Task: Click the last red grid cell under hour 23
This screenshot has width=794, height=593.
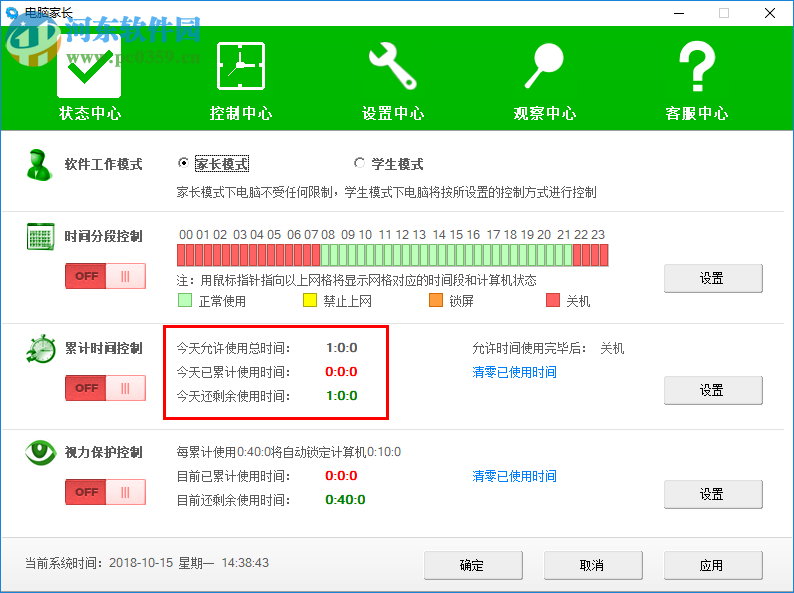Action: point(604,255)
